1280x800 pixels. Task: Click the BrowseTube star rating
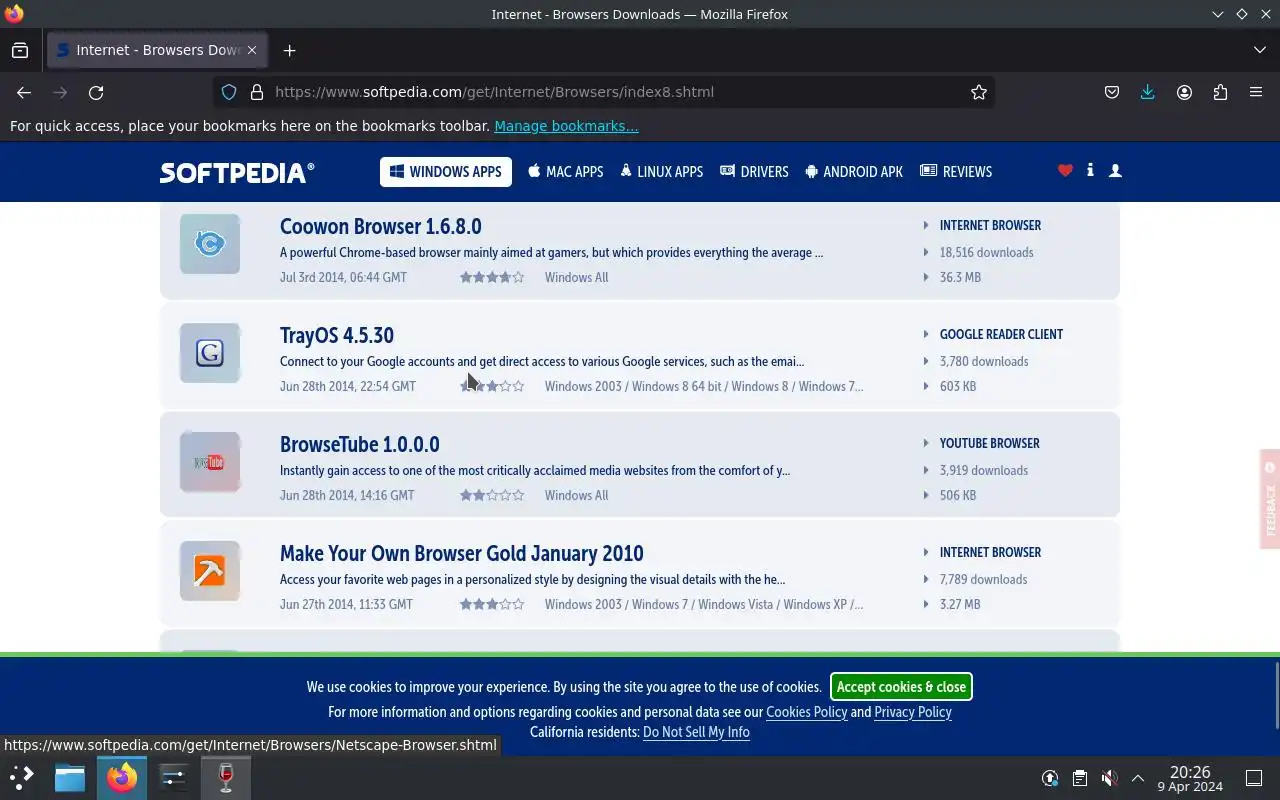coord(492,495)
